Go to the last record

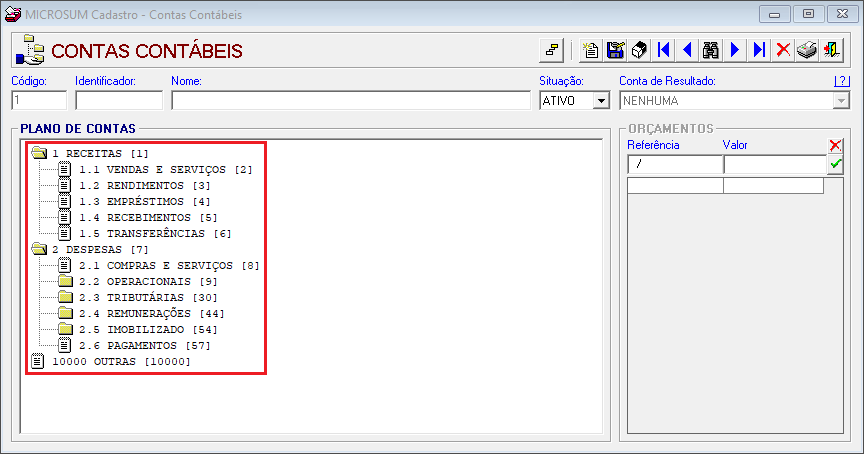click(759, 50)
